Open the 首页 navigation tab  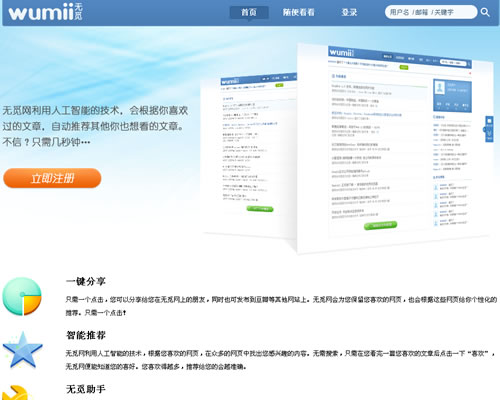tap(249, 13)
